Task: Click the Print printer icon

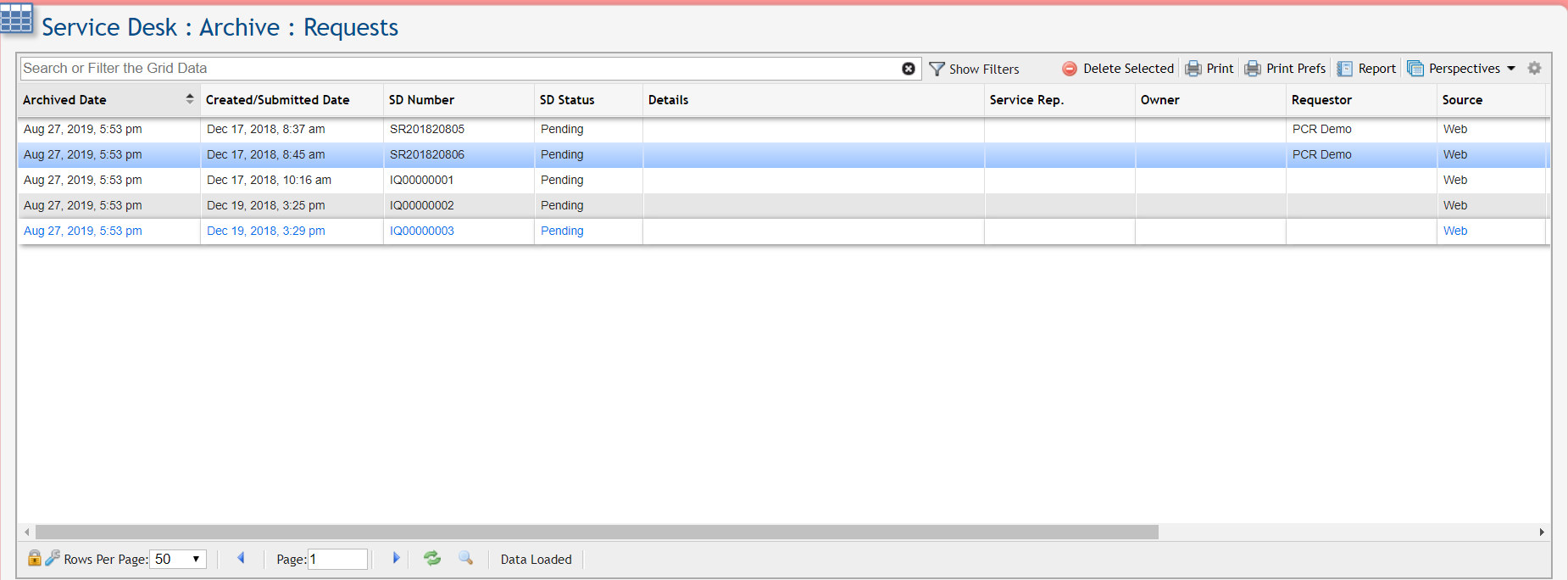Action: tap(1193, 69)
